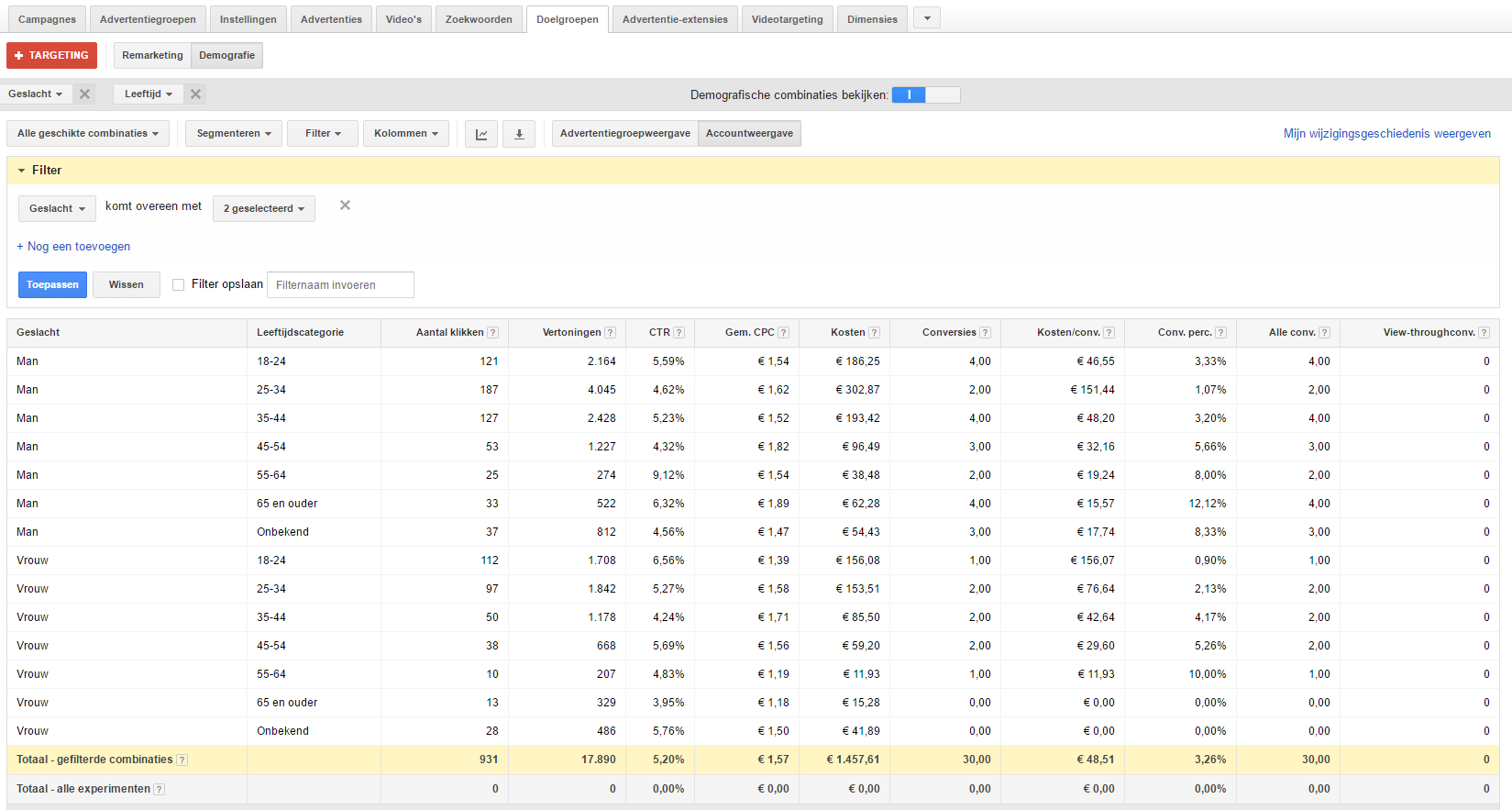Screen dimensions: 1512x810
Task: Open help icon beside Totaal gefilterde combinaties
Action: pyautogui.click(x=182, y=760)
